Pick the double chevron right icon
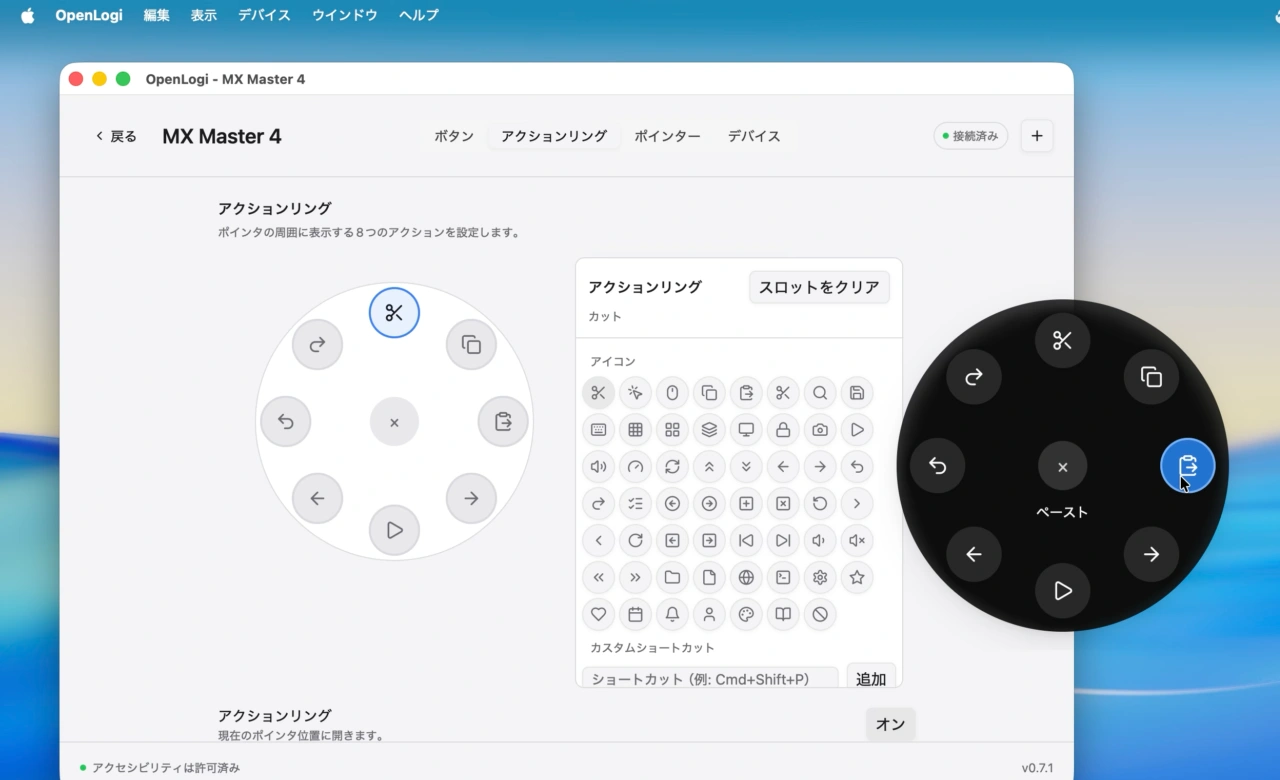 coord(635,578)
